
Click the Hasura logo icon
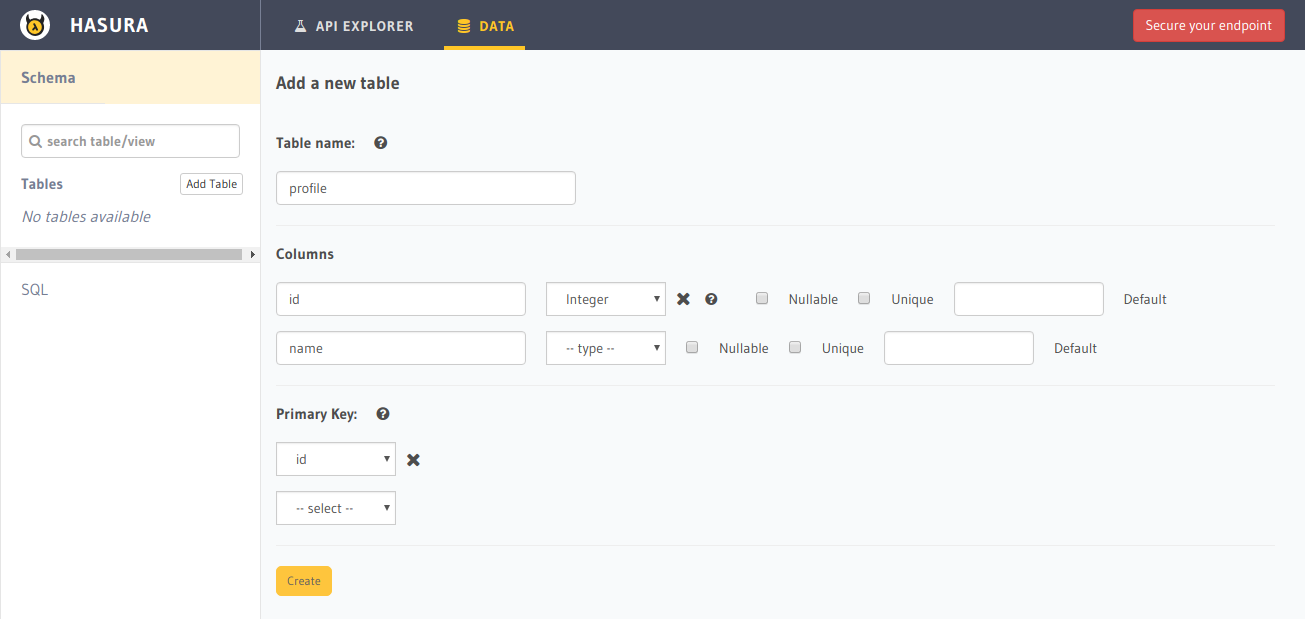[35, 25]
